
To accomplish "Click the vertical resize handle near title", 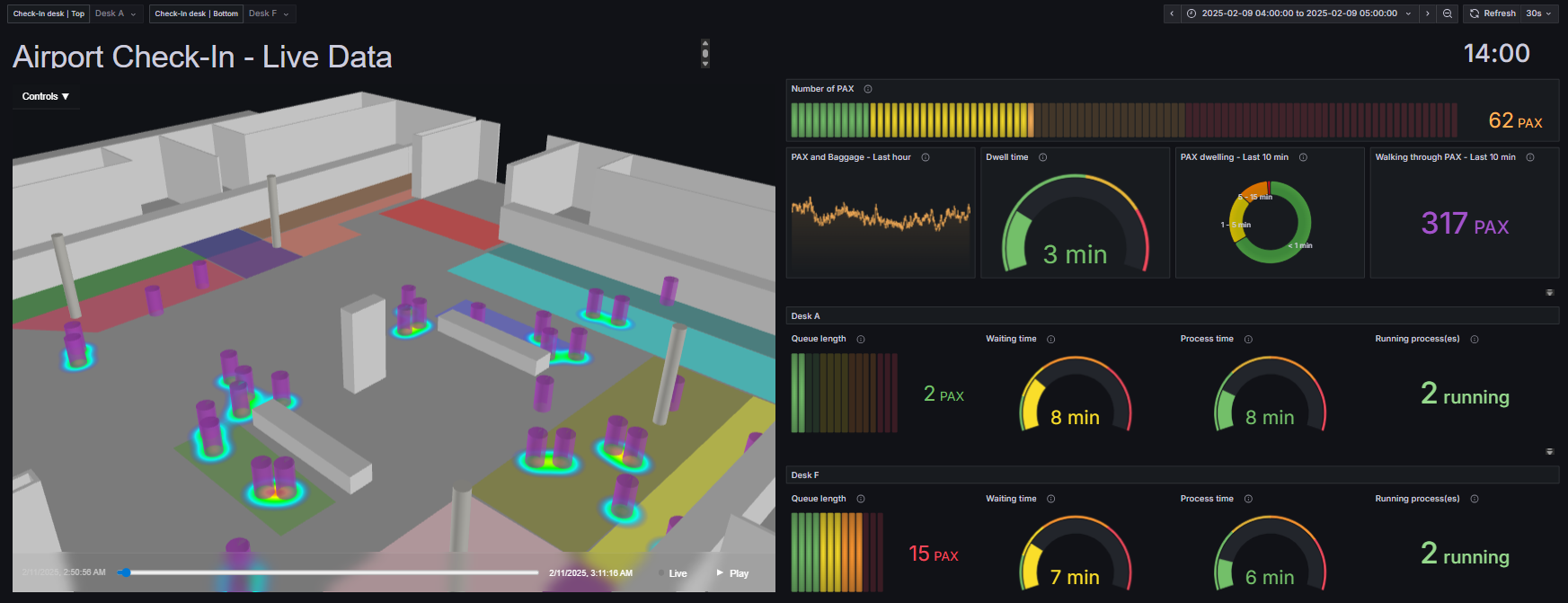I will [705, 53].
